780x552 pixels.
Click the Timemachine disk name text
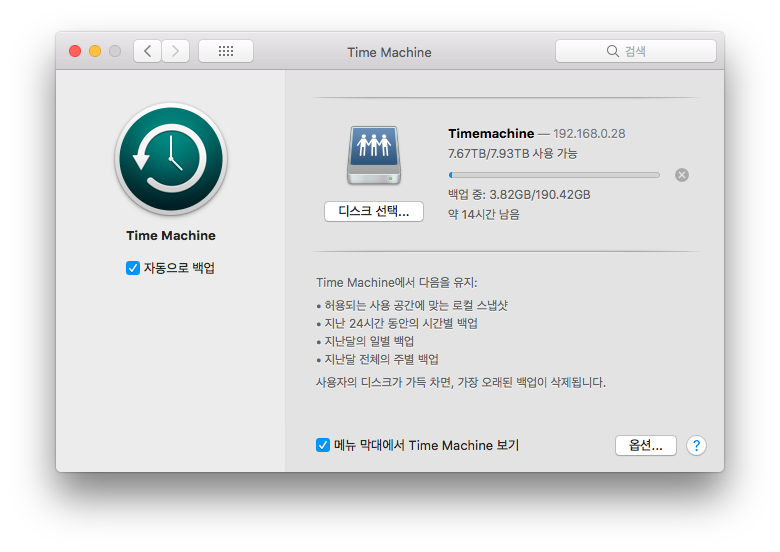click(x=491, y=134)
